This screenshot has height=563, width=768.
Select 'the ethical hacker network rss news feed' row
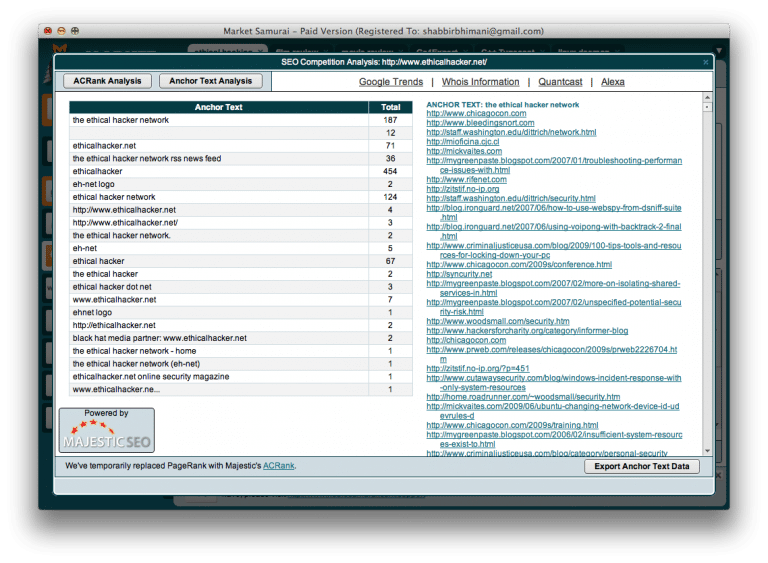click(240, 158)
